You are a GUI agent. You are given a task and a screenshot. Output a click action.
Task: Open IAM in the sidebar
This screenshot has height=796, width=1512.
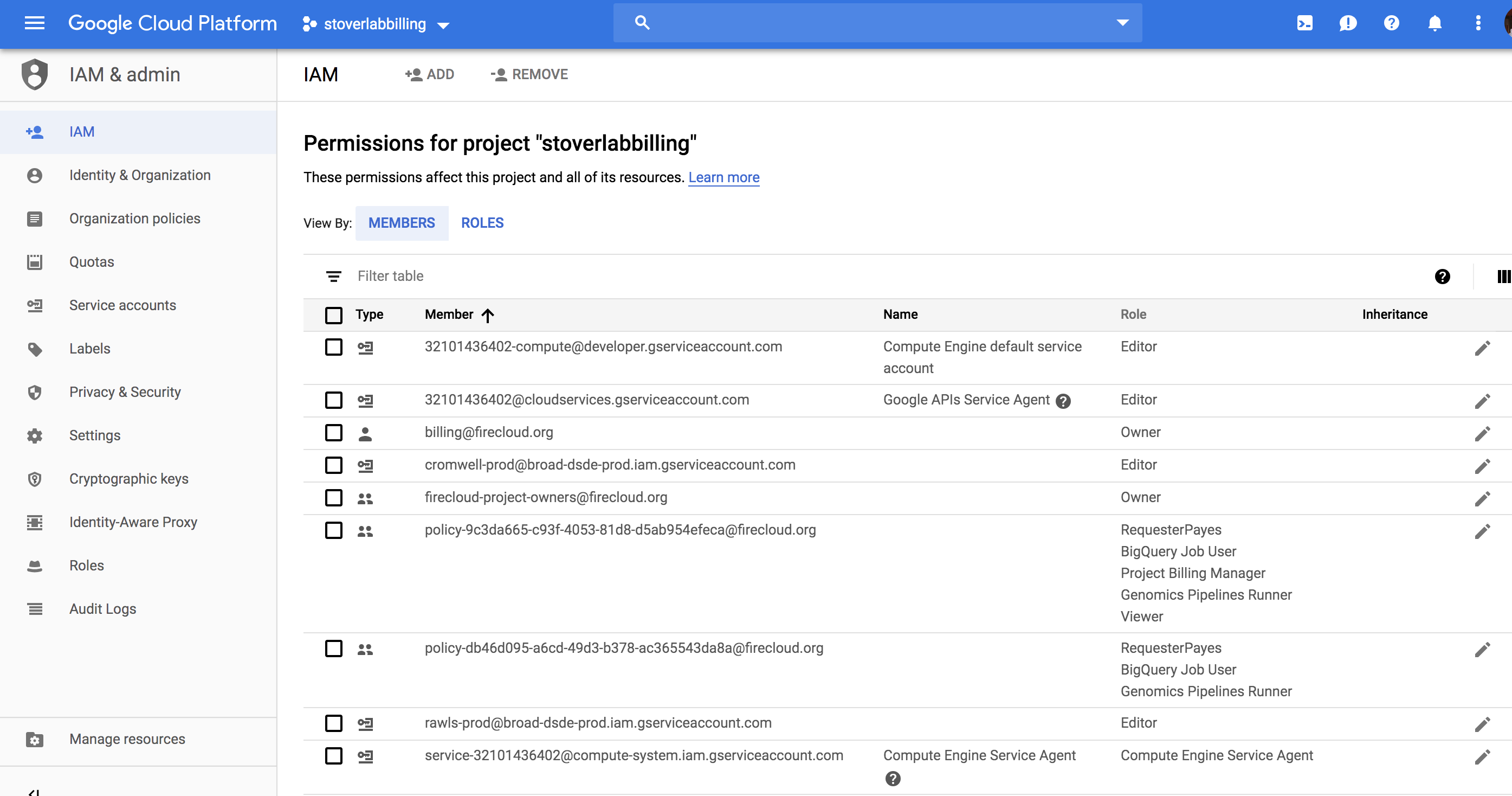pyautogui.click(x=139, y=132)
